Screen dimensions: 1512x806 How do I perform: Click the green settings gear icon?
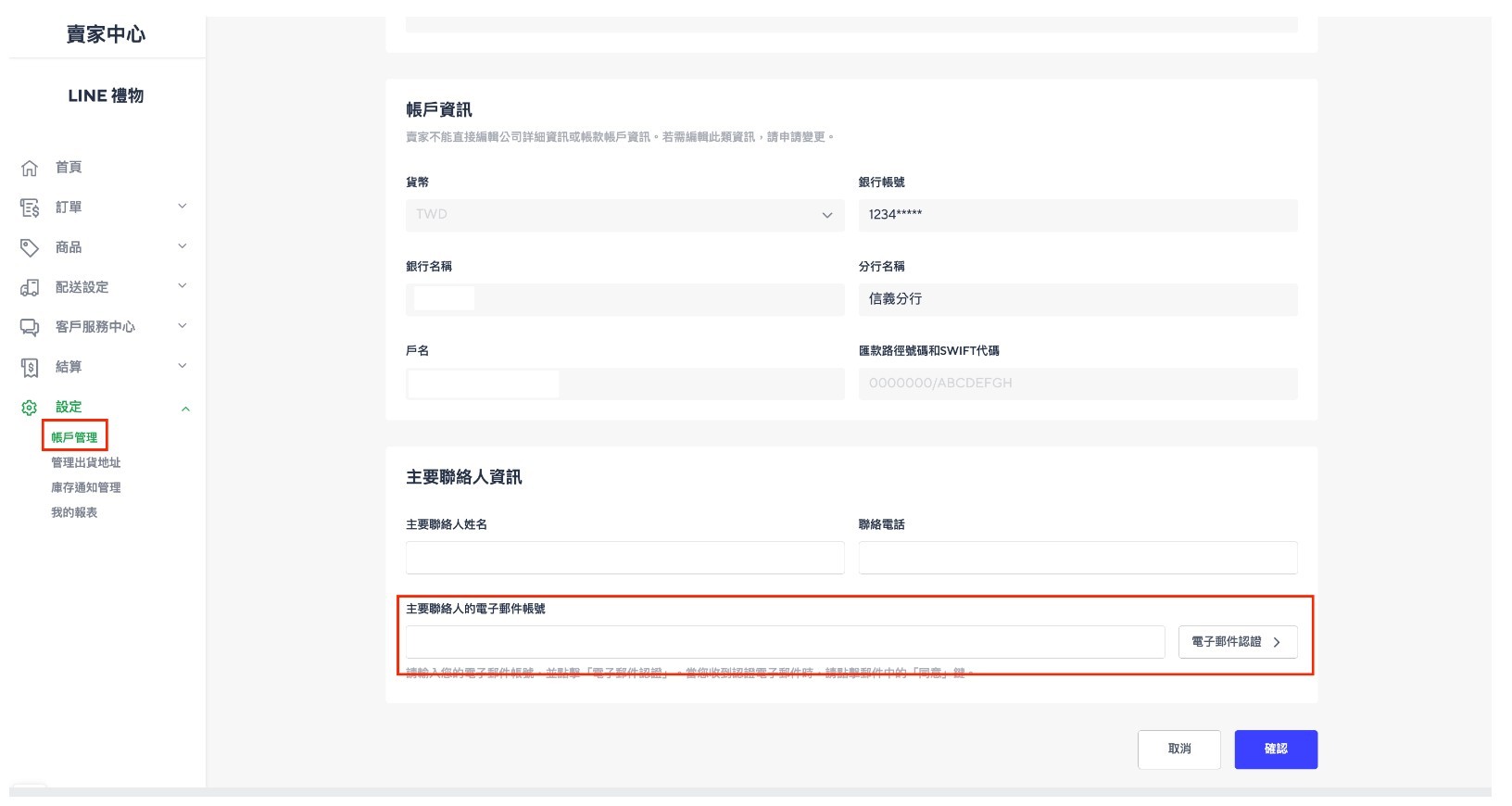point(30,408)
